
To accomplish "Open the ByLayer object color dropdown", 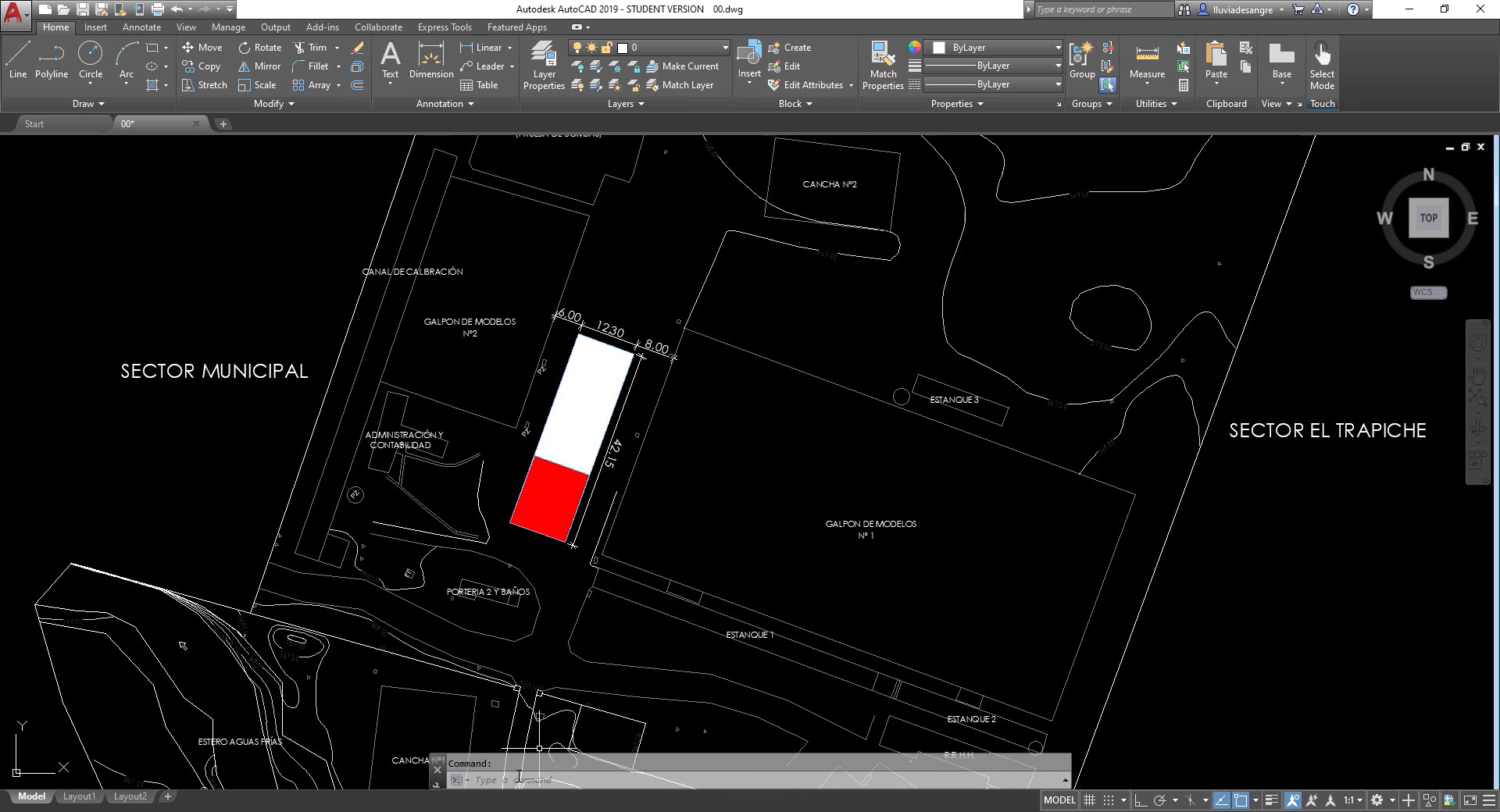I will [1000, 48].
